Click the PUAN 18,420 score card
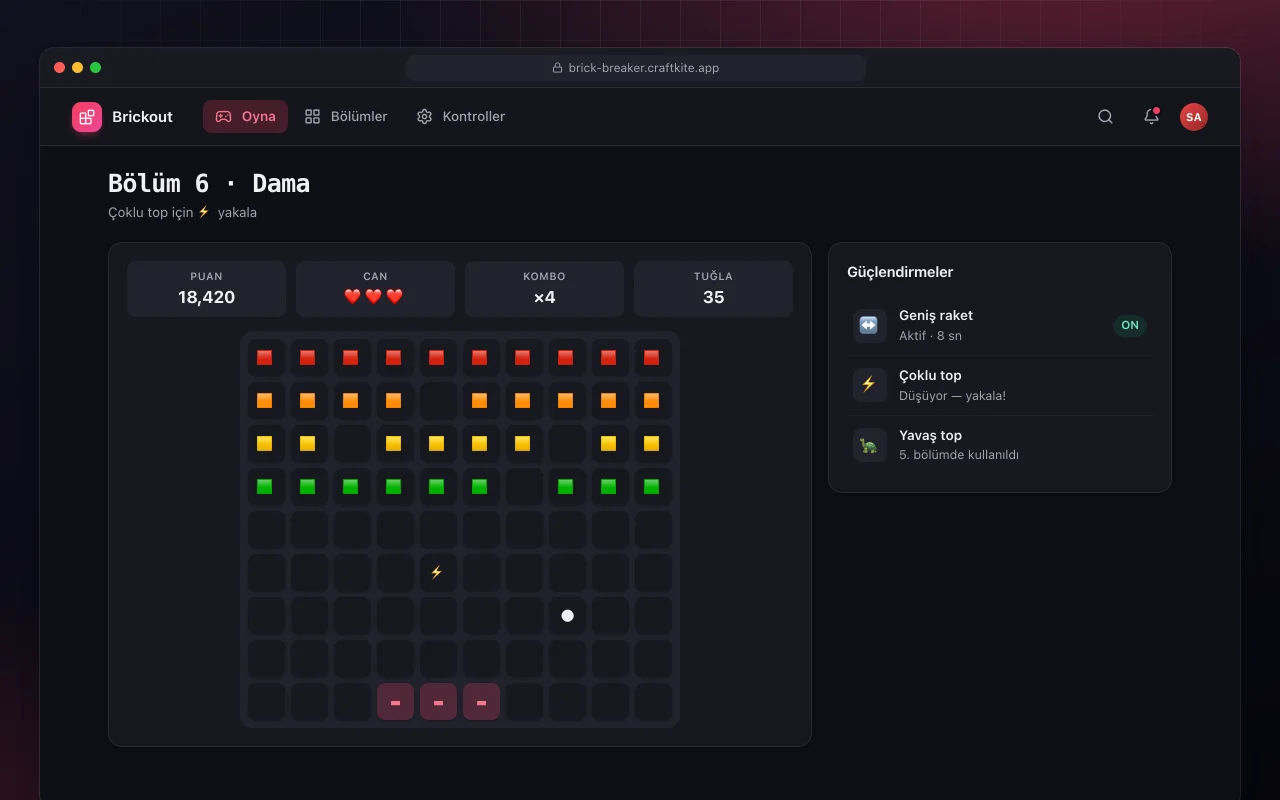 point(206,289)
